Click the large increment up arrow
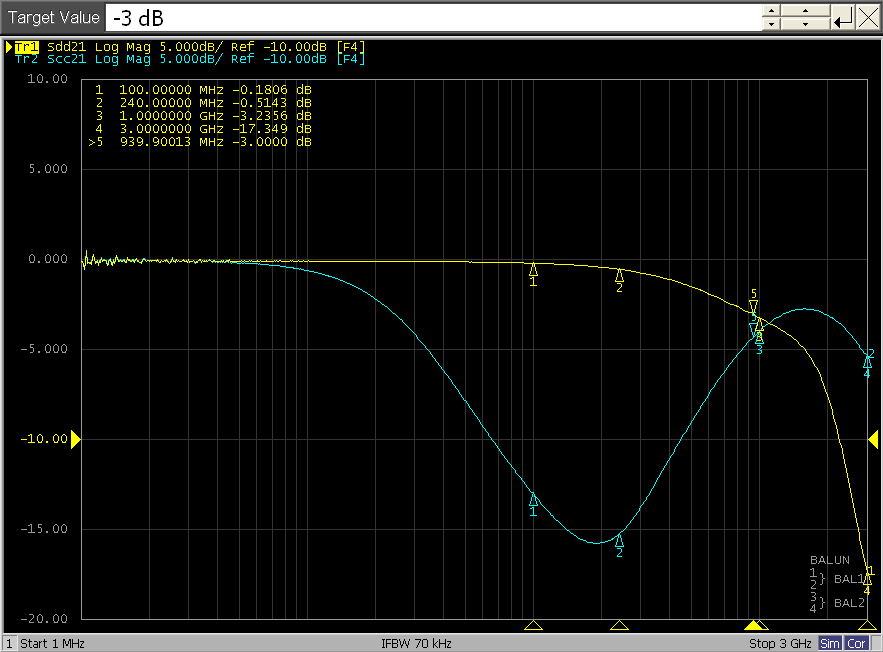This screenshot has width=883, height=652. 804,10
